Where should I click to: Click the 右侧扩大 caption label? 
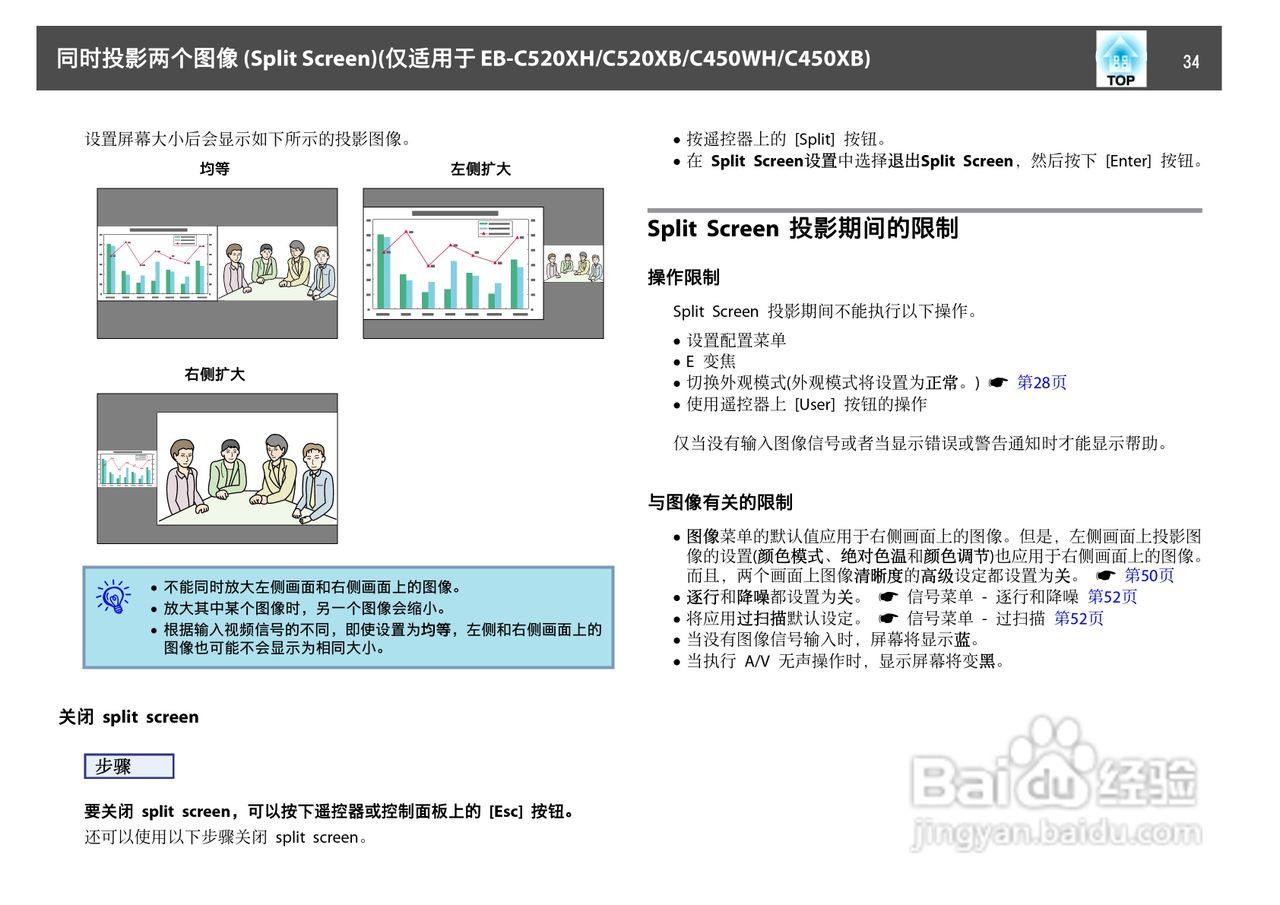point(214,374)
